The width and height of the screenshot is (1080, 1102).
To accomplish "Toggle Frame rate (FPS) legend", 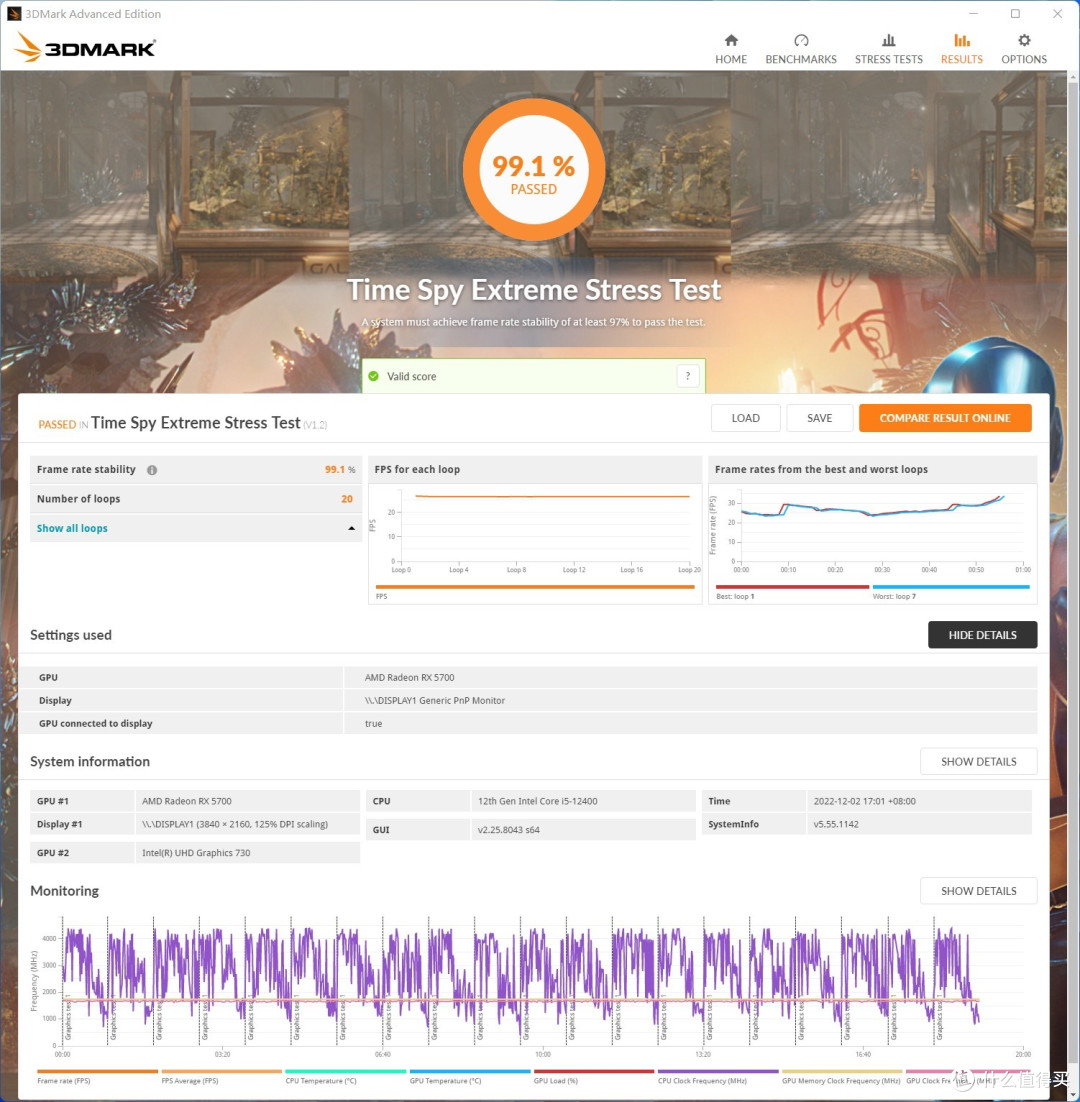I will tap(97, 1077).
